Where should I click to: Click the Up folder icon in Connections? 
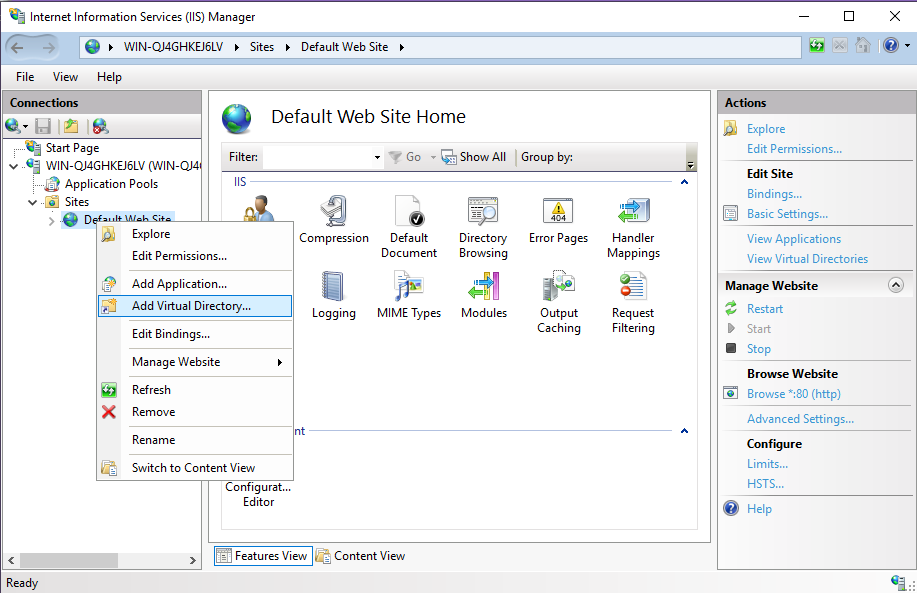pyautogui.click(x=71, y=126)
